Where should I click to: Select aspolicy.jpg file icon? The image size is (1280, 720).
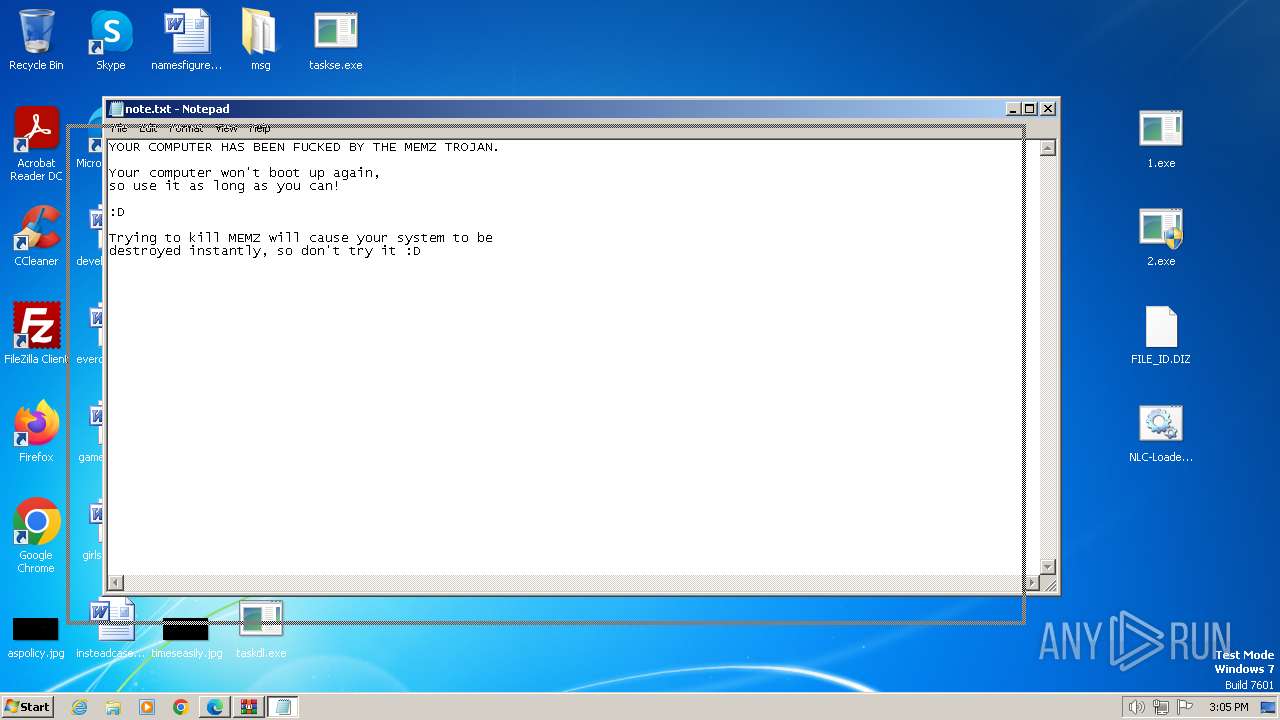[36, 638]
